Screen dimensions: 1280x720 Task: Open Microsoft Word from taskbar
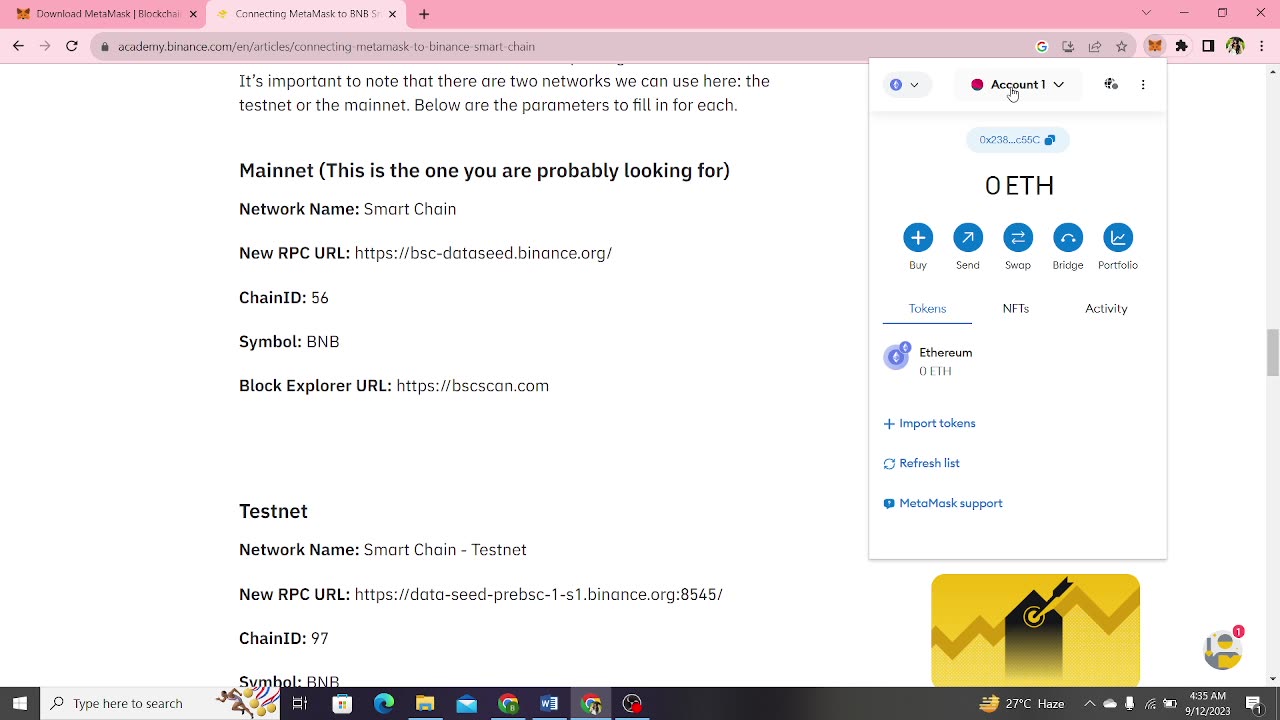tap(549, 703)
